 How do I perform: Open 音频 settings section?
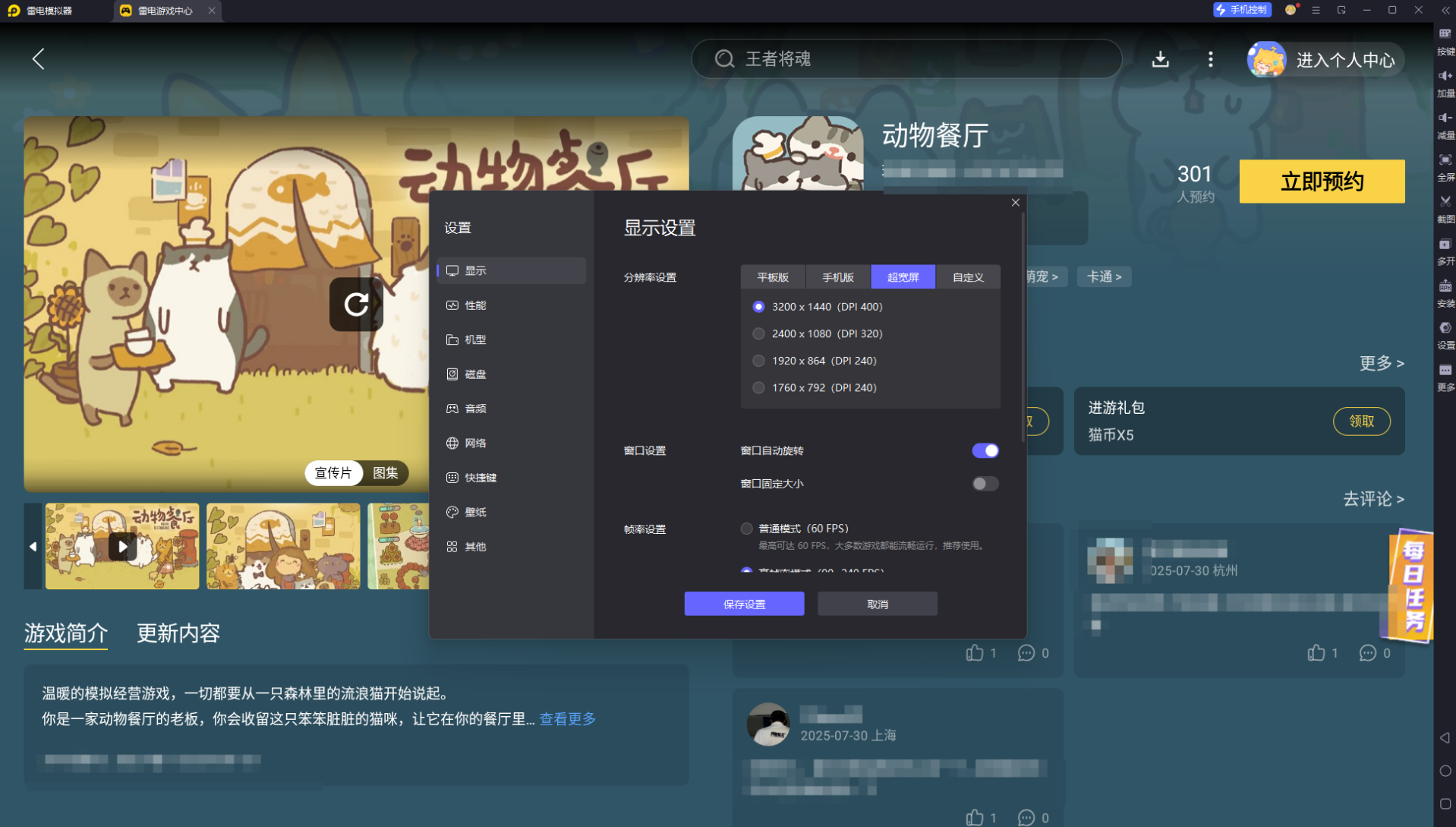click(x=512, y=409)
